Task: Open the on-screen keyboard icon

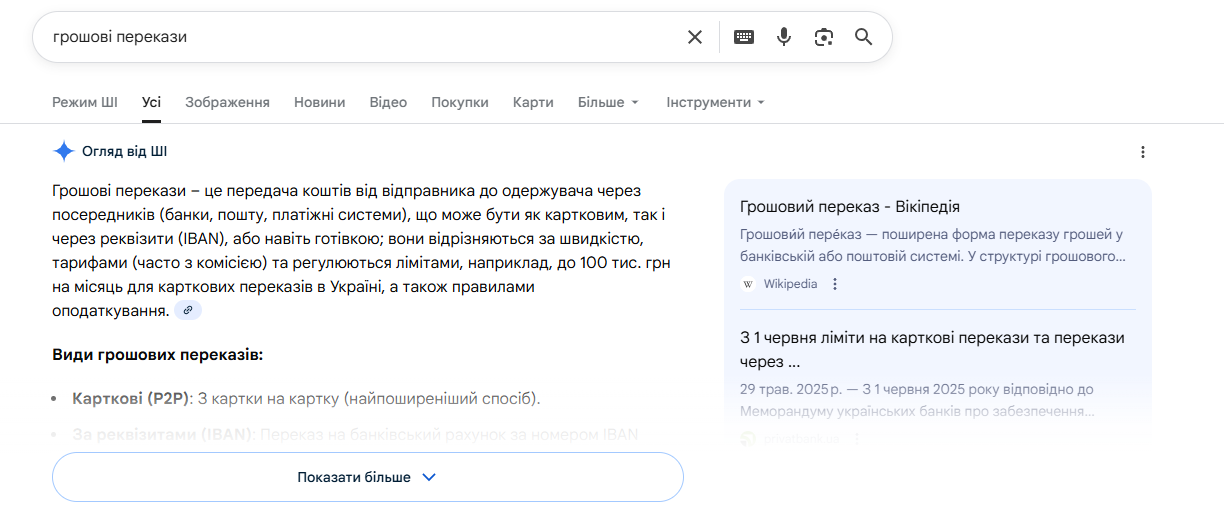Action: coord(743,37)
